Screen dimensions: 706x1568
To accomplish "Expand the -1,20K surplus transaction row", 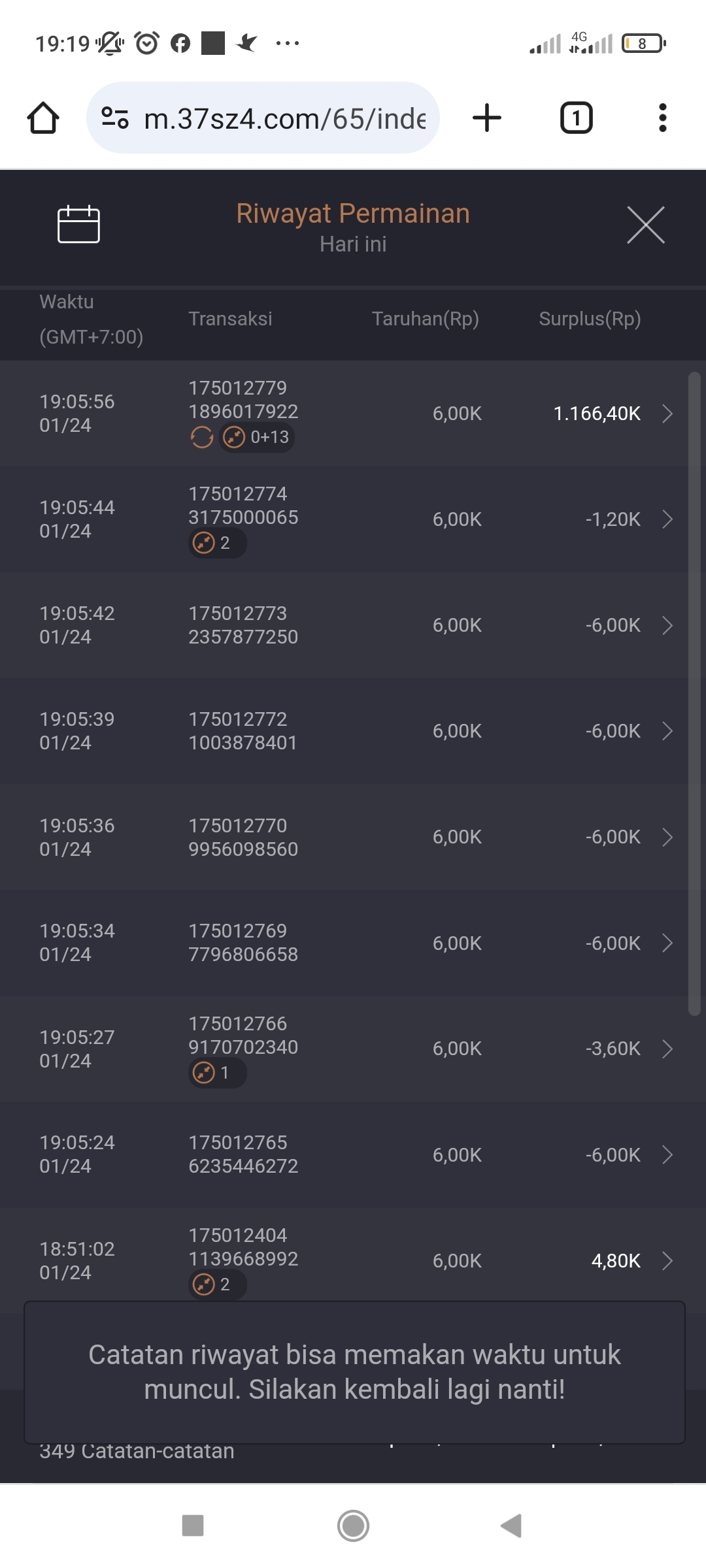I will 667,519.
